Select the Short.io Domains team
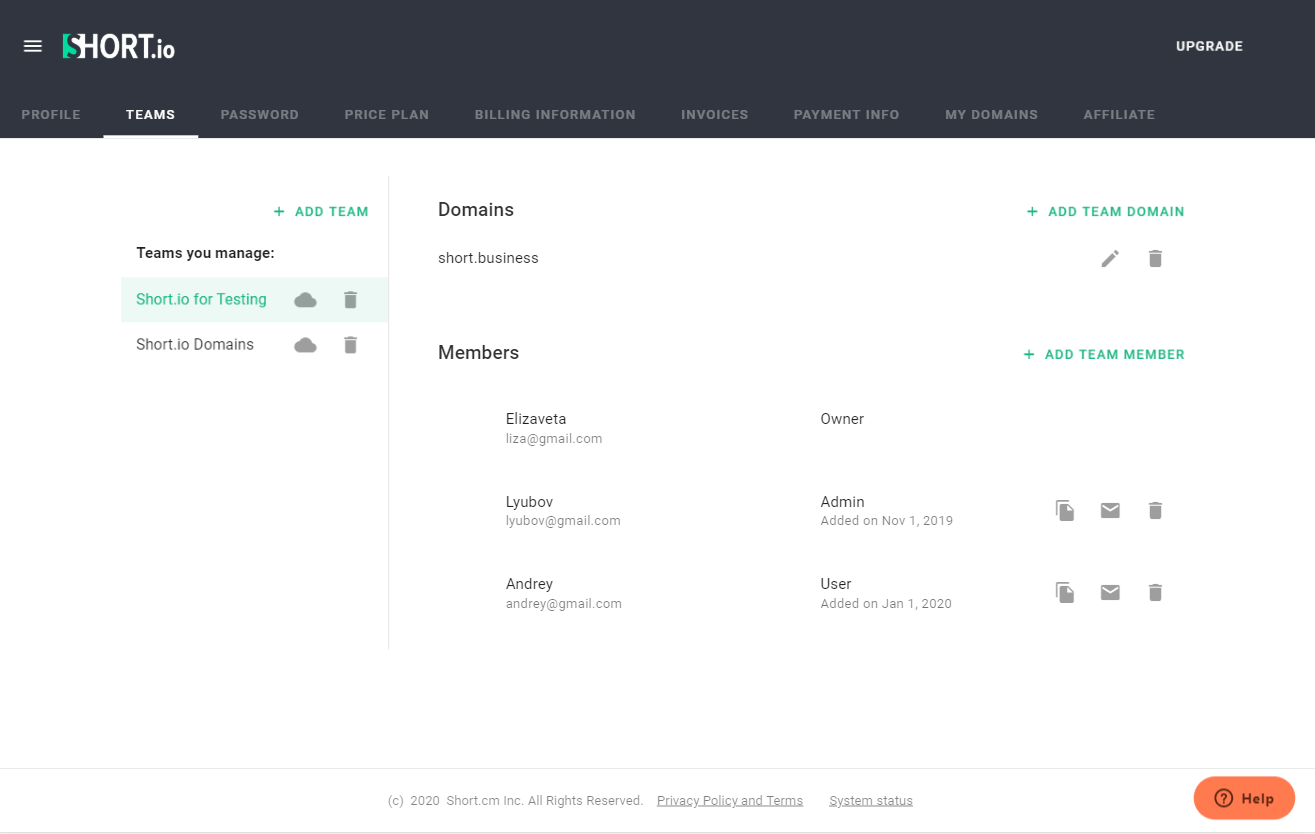This screenshot has height=834, width=1315. click(x=195, y=344)
